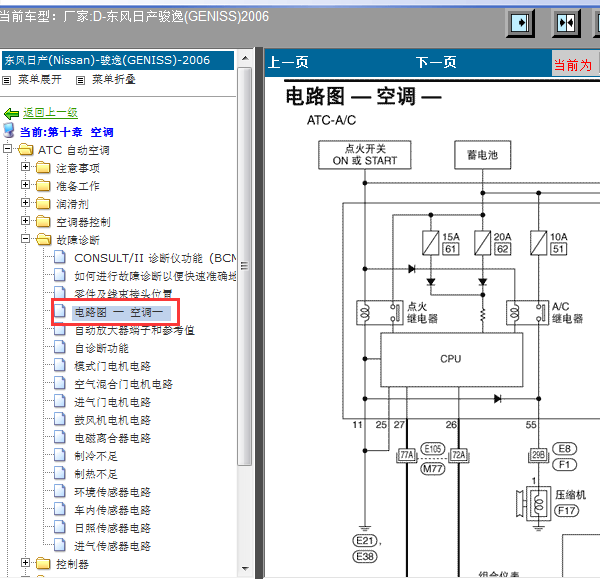Expand the 控制器 node

pos(25,562)
